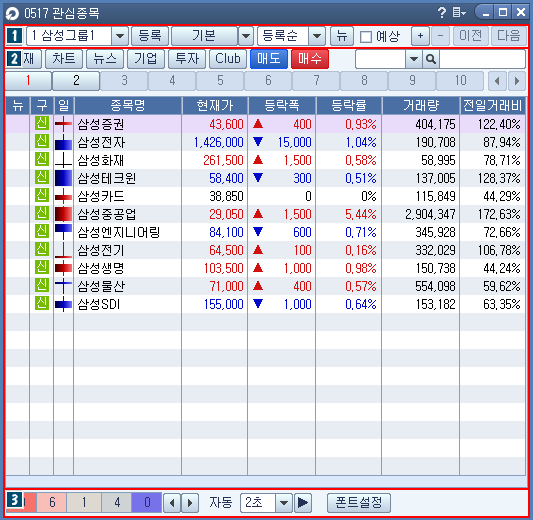This screenshot has width=533, height=520.
Task: Click the stock name search input field
Action: point(483,59)
